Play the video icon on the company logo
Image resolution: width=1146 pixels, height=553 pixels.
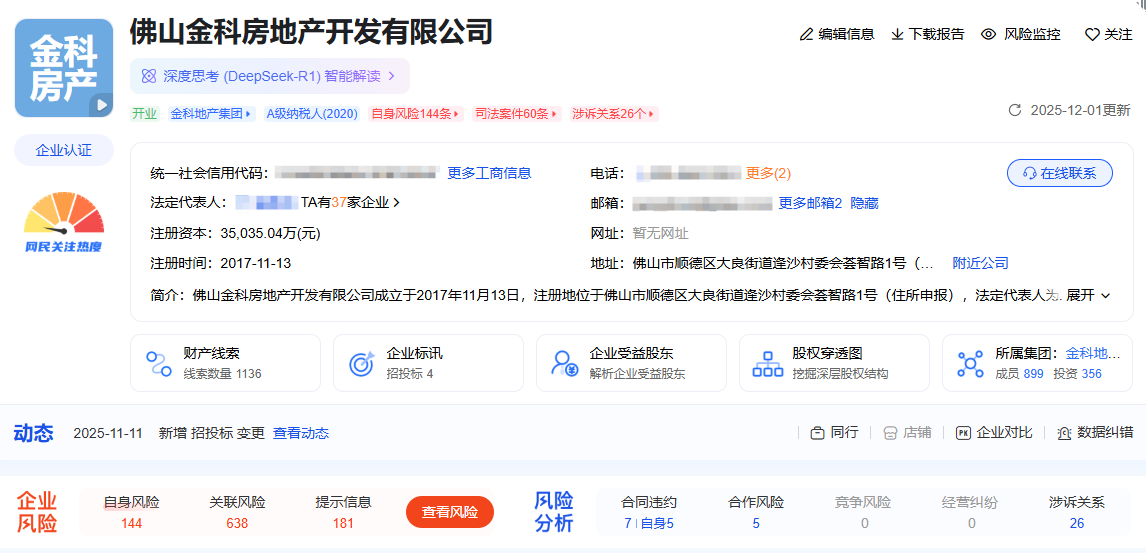pyautogui.click(x=101, y=105)
